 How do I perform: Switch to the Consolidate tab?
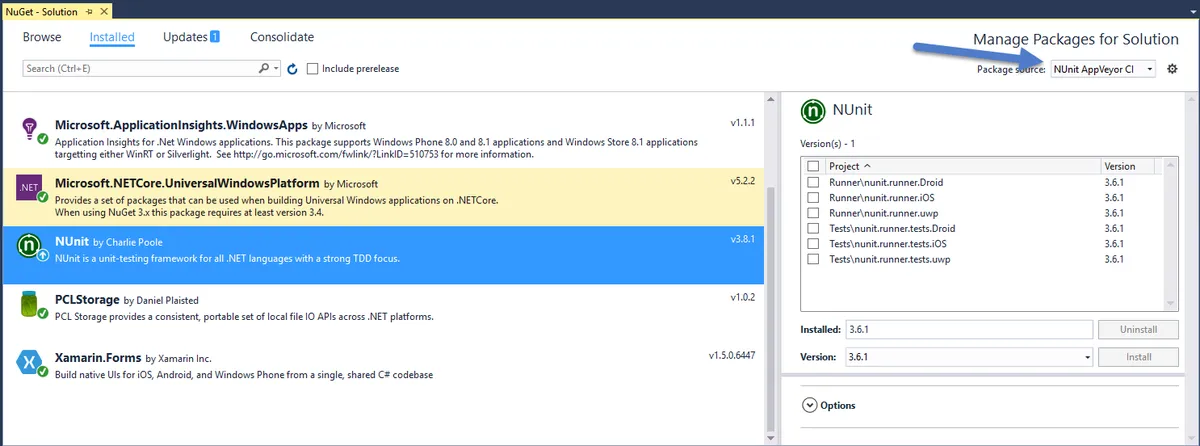click(282, 37)
